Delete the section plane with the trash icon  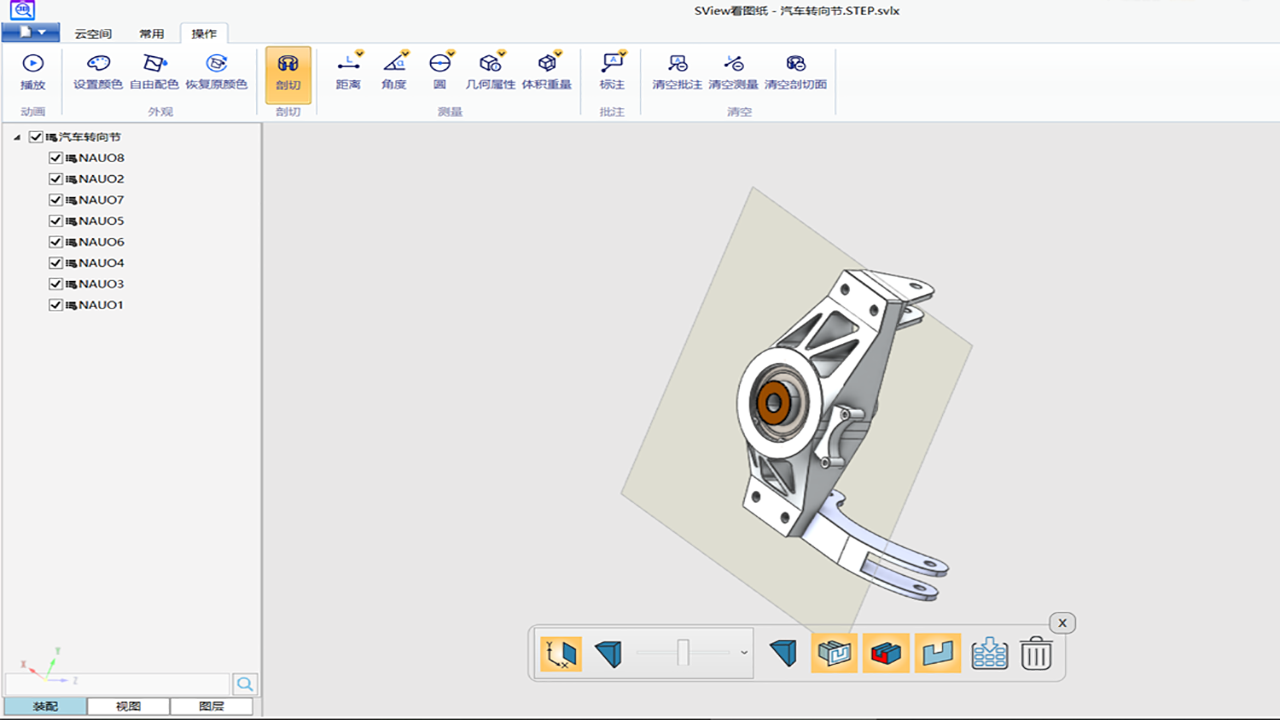pos(1036,653)
